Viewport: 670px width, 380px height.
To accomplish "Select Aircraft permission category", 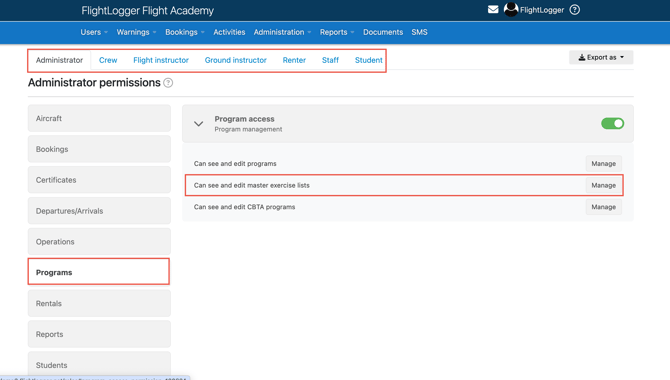I will coord(99,118).
